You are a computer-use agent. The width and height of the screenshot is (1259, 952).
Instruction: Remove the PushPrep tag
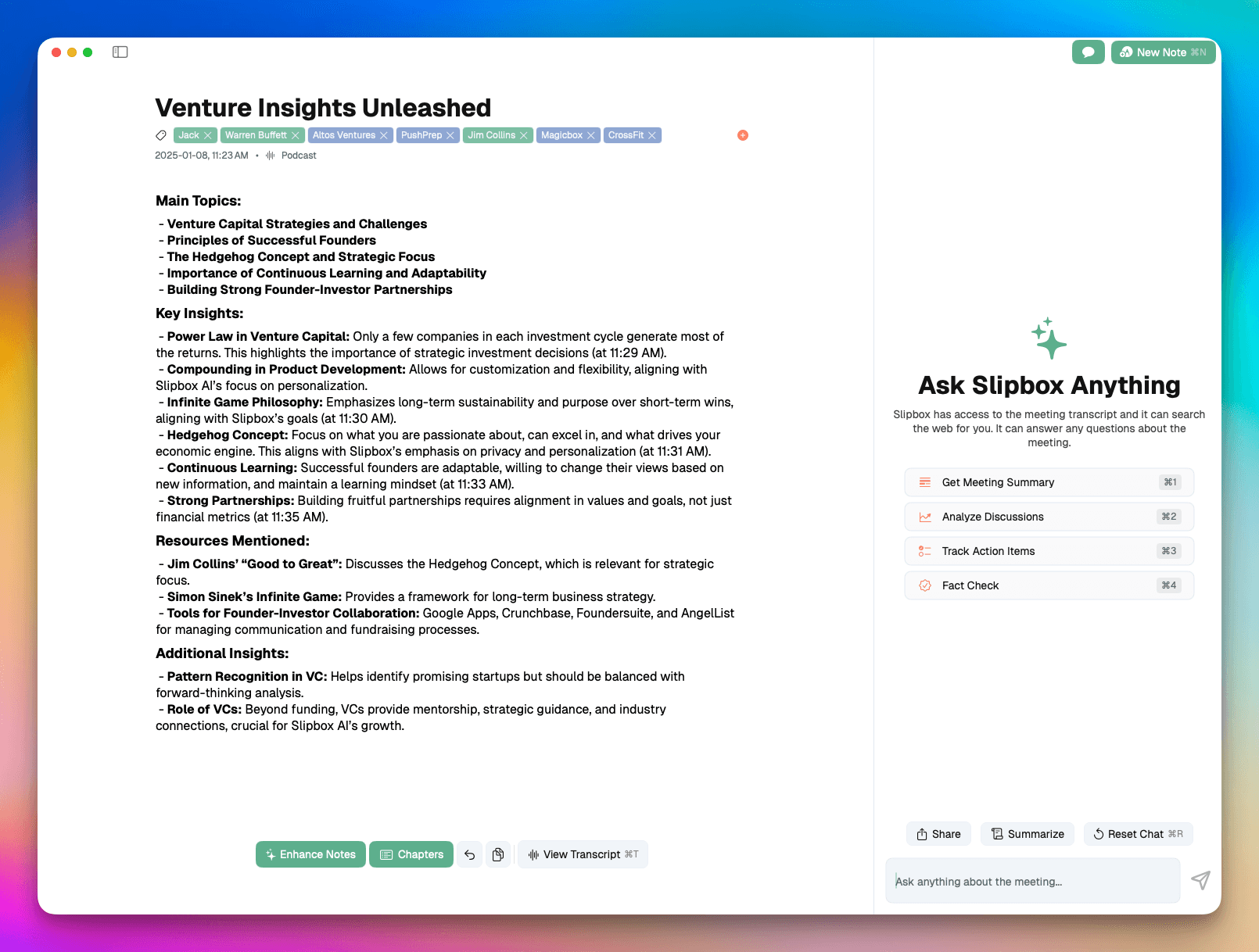(450, 135)
